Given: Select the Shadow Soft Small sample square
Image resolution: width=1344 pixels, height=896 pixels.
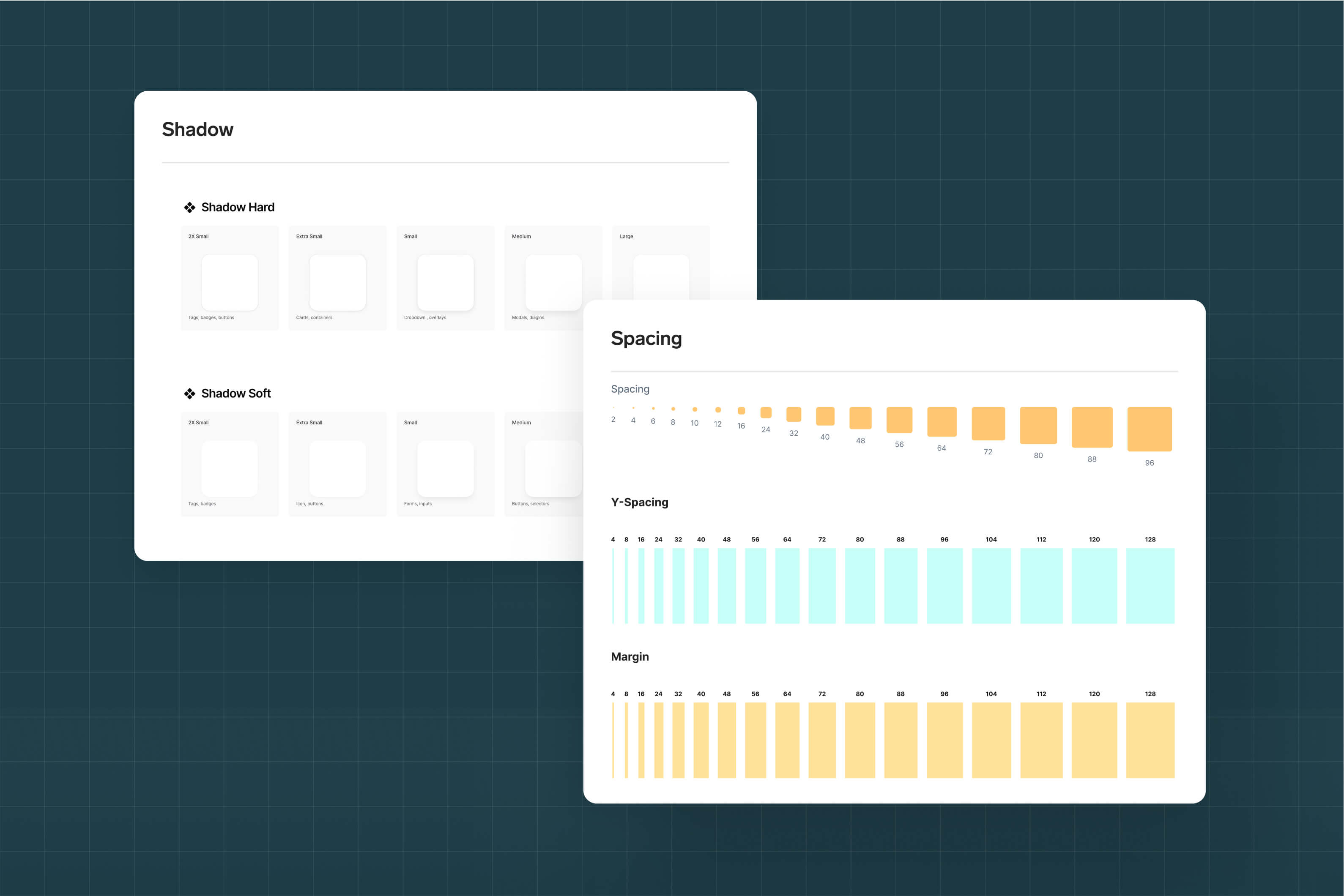Looking at the screenshot, I should [446, 469].
